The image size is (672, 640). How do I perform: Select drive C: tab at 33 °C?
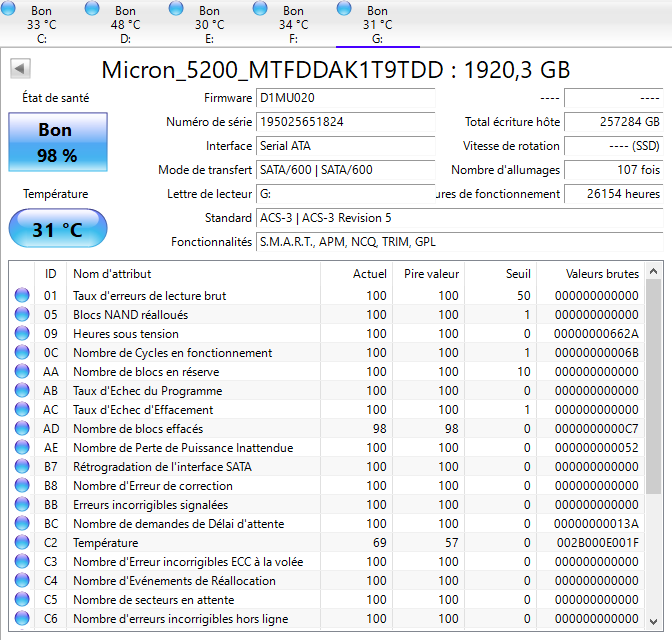point(42,24)
